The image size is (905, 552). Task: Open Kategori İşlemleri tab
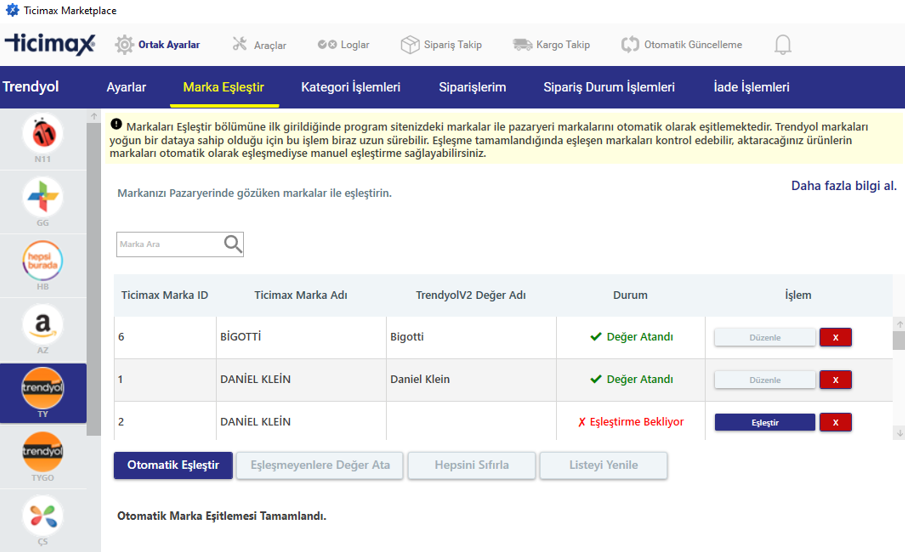point(350,87)
